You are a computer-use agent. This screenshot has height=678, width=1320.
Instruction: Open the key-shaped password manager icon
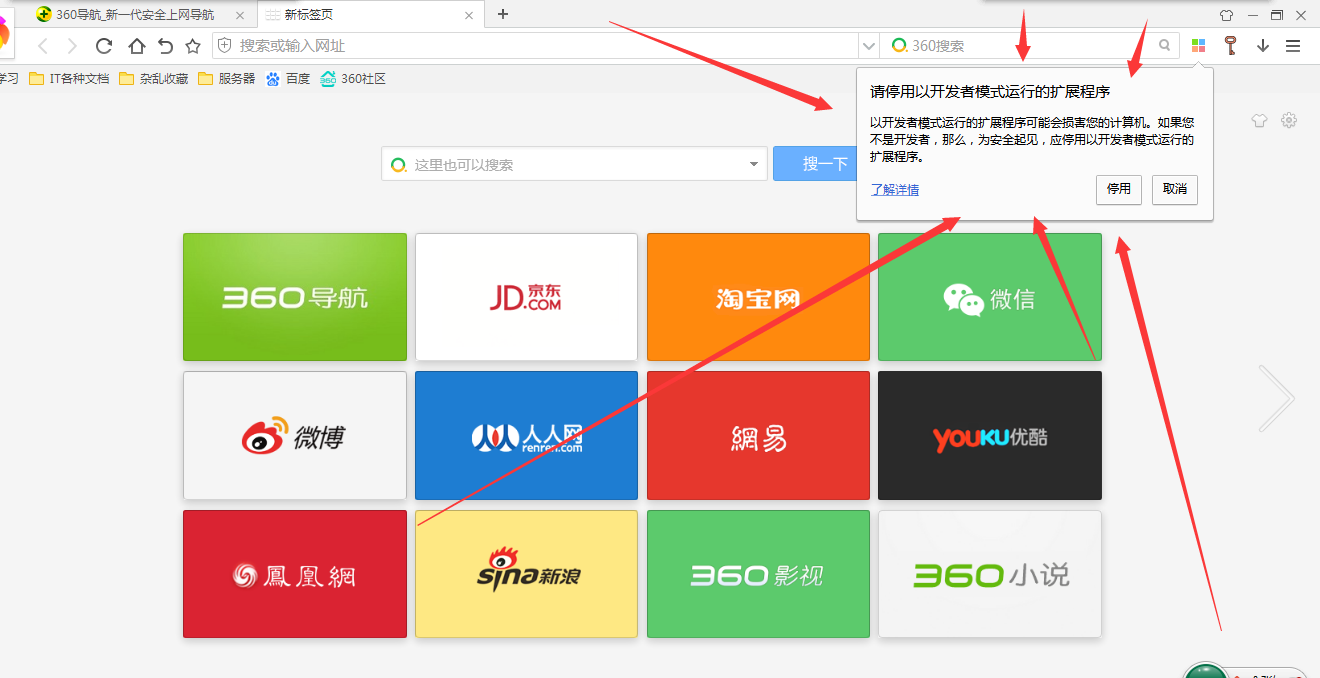(x=1231, y=45)
